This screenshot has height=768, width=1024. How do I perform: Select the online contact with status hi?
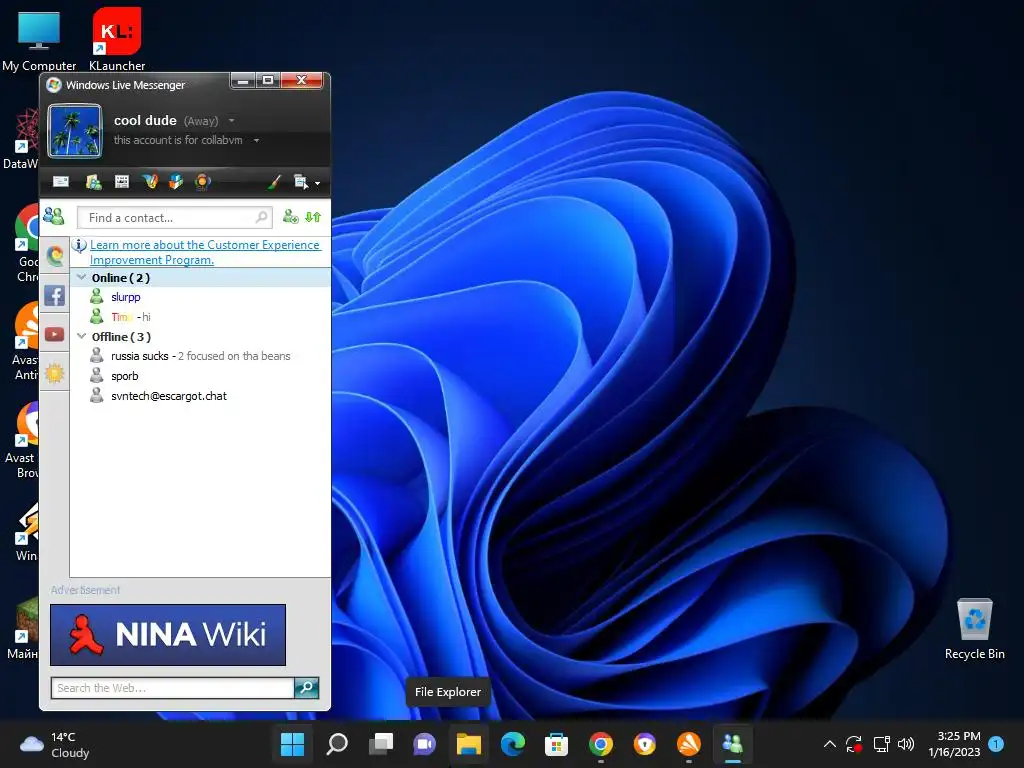131,317
